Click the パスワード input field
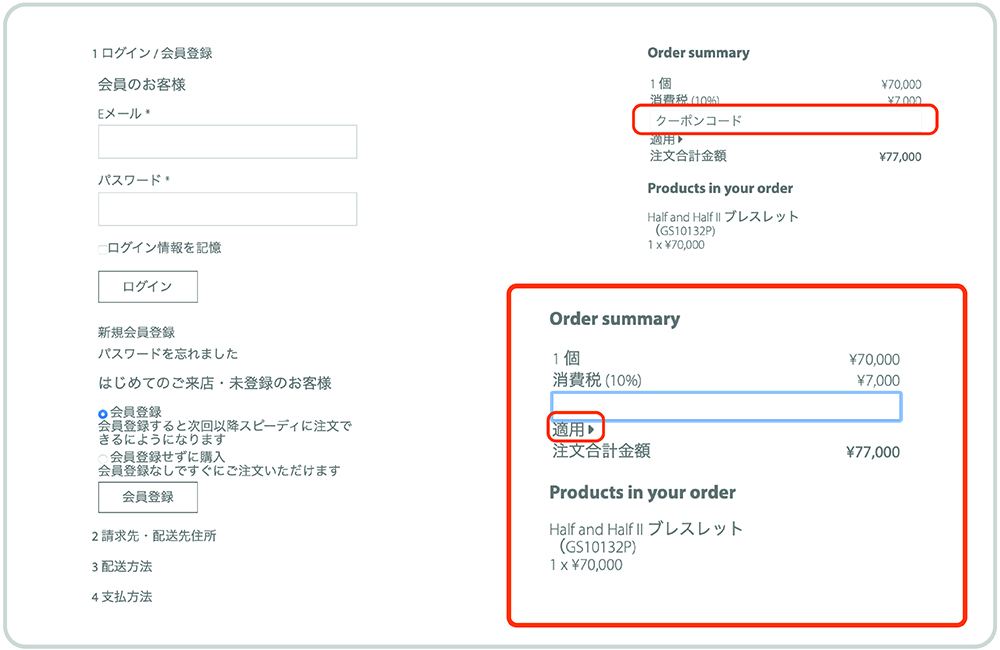Screen dimensions: 1000x650 pyautogui.click(x=227, y=209)
